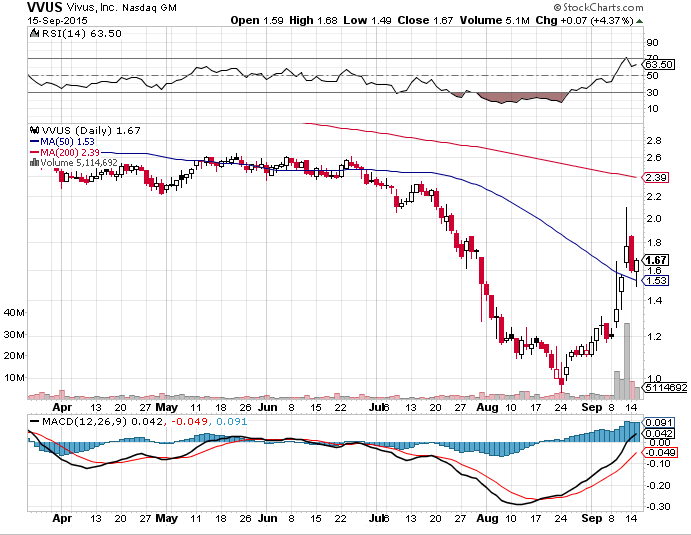Click the blue MA(50) legend entry

(67, 140)
